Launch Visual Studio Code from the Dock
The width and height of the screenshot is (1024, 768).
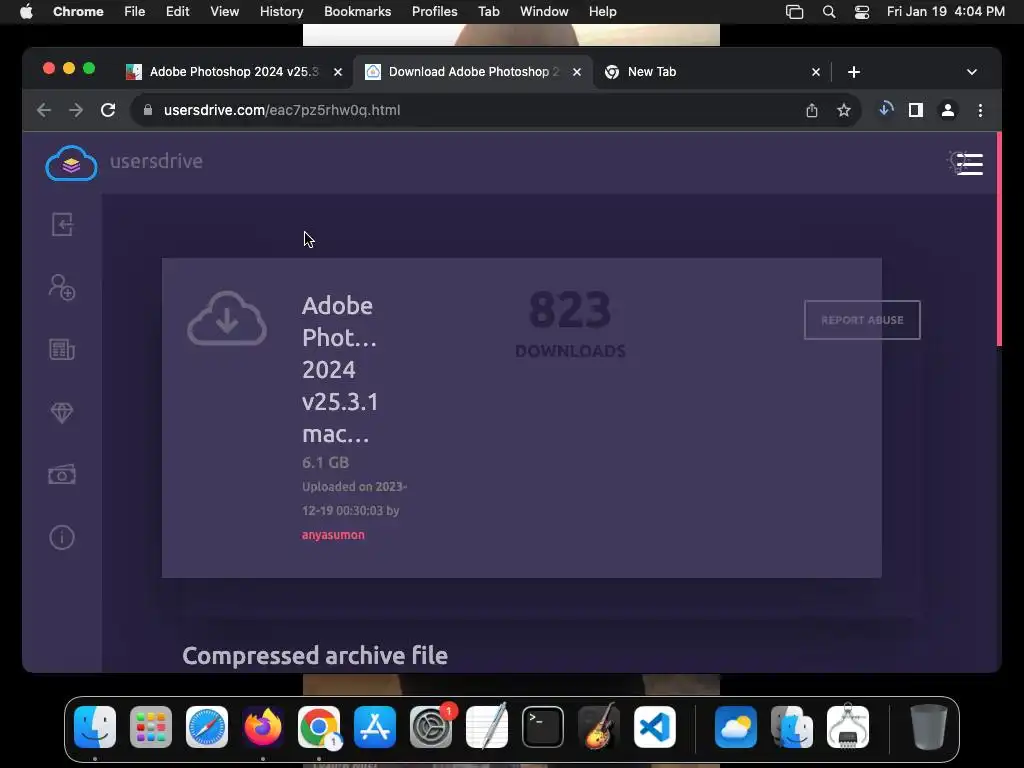tap(654, 727)
